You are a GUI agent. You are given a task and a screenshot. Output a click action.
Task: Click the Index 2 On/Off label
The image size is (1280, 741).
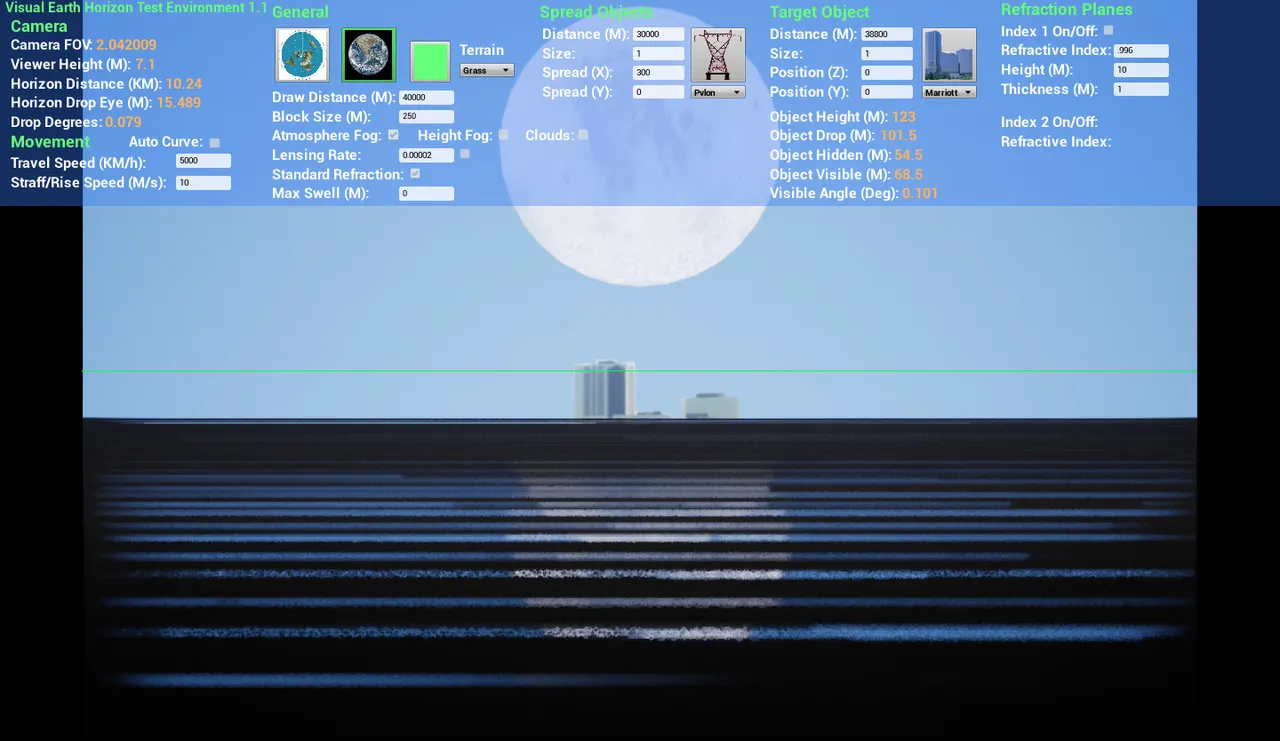point(1049,122)
